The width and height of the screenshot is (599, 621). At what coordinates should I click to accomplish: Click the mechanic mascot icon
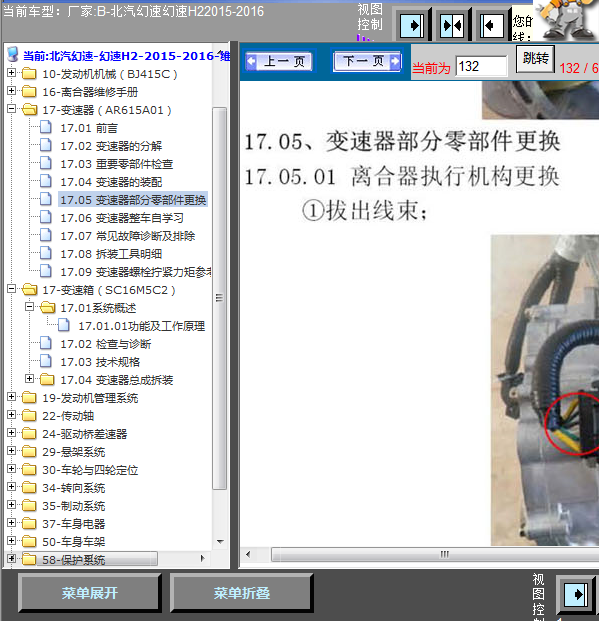[x=567, y=20]
